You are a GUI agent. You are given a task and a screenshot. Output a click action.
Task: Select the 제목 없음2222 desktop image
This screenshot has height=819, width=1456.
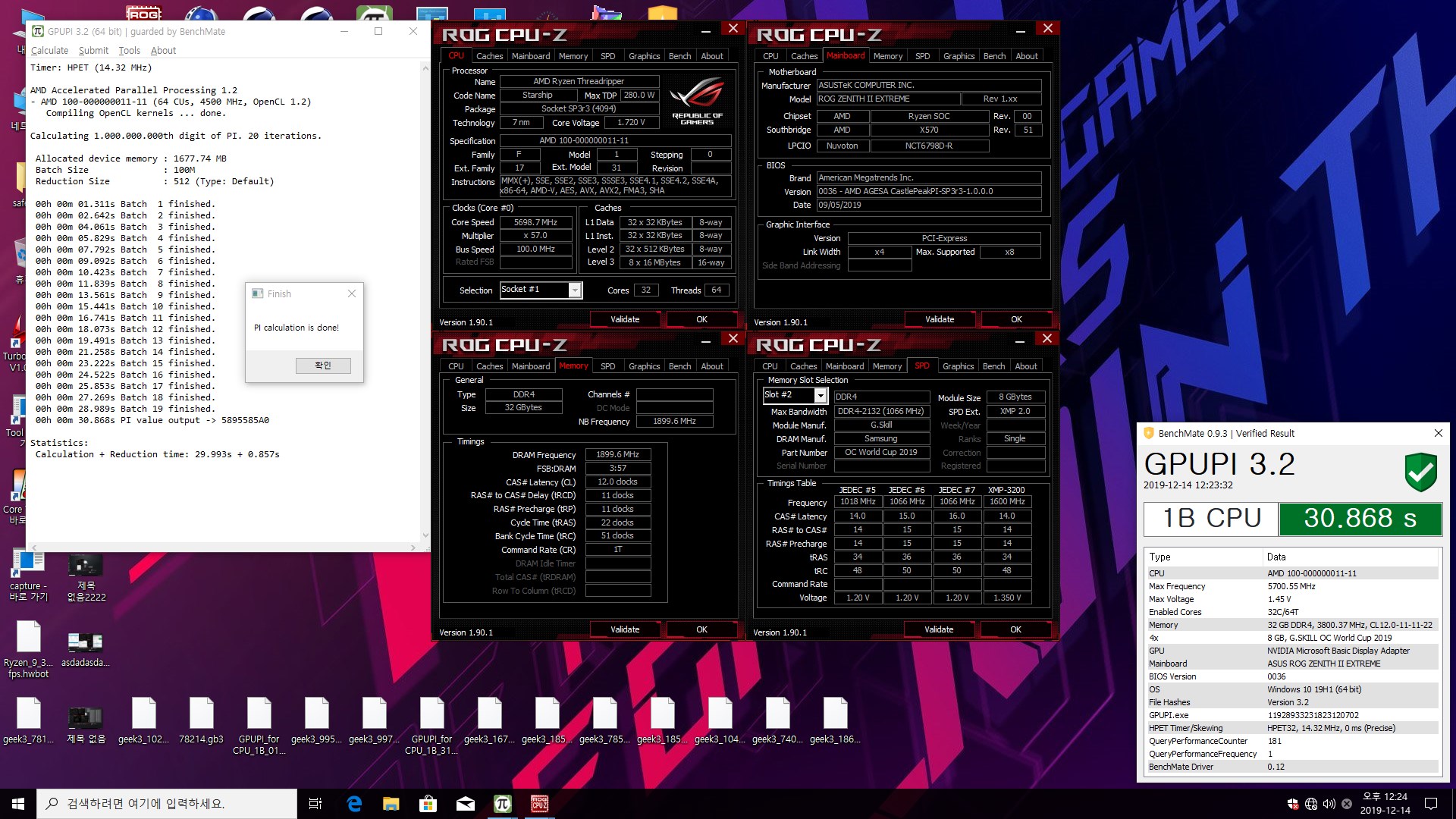pos(86,576)
